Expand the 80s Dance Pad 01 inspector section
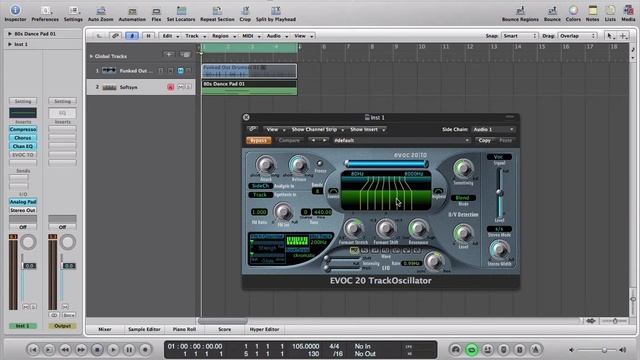Screen dimensions: 640x360 [x=10, y=34]
